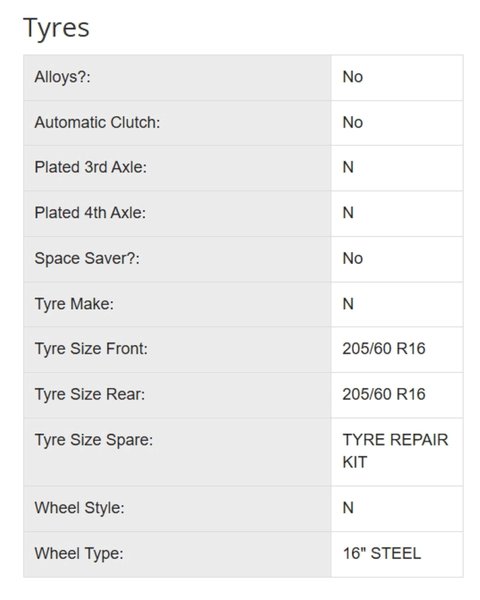Click the TYRE REPAIR KIT value

click(395, 451)
